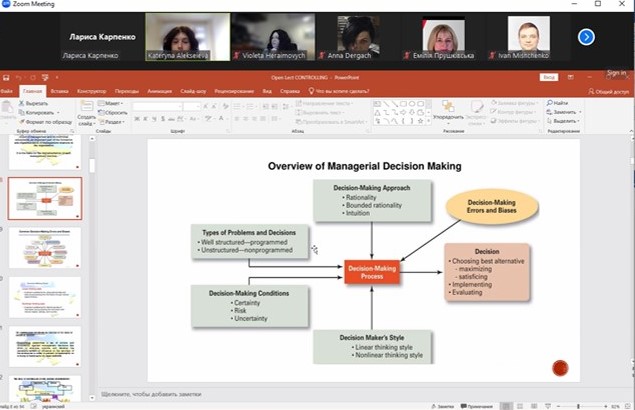This screenshot has width=635, height=410.
Task: Toggle the Notes (Заметки) pane in status bar
Action: click(441, 405)
